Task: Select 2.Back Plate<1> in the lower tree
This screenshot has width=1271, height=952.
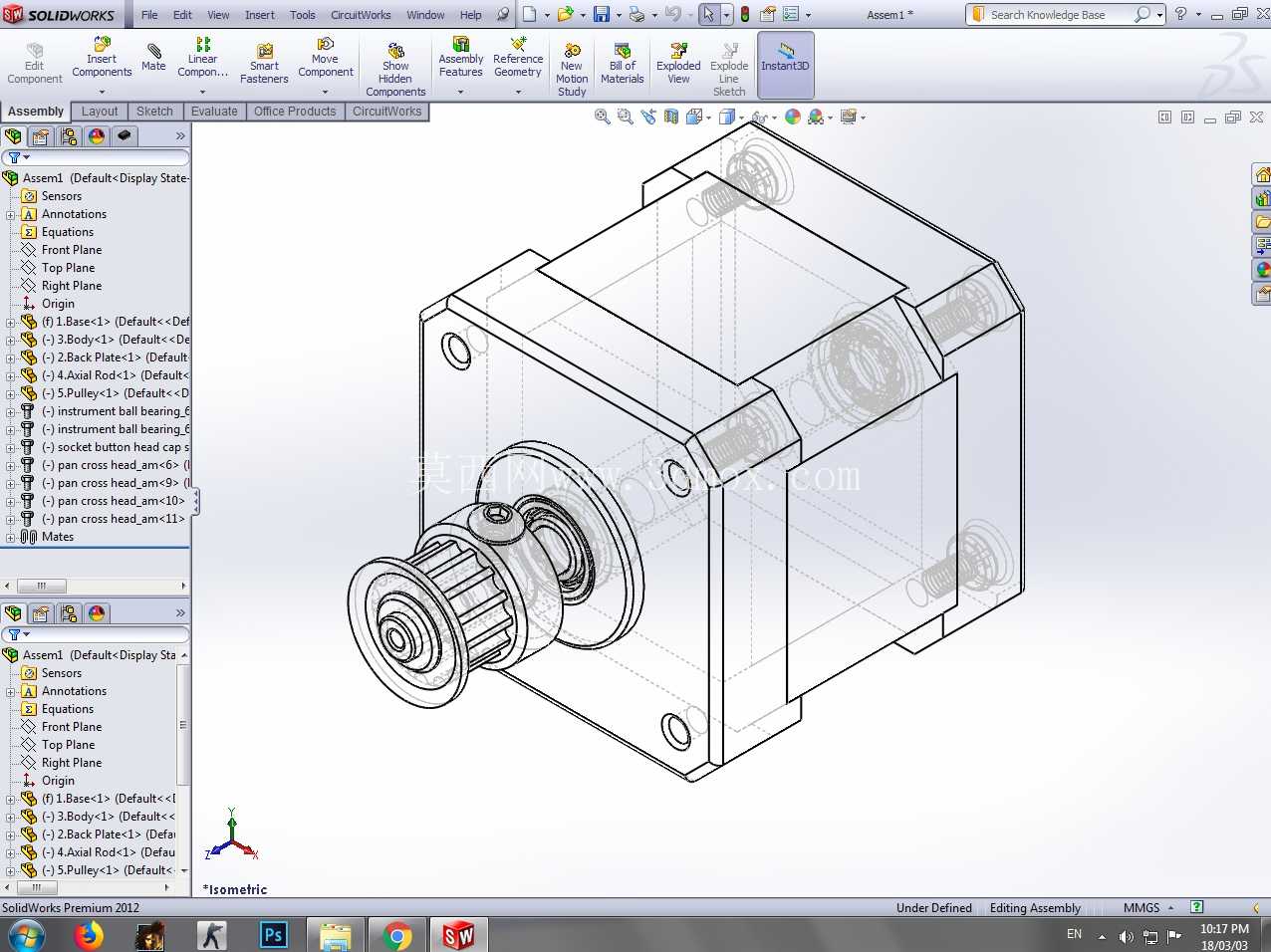Action: [x=108, y=834]
